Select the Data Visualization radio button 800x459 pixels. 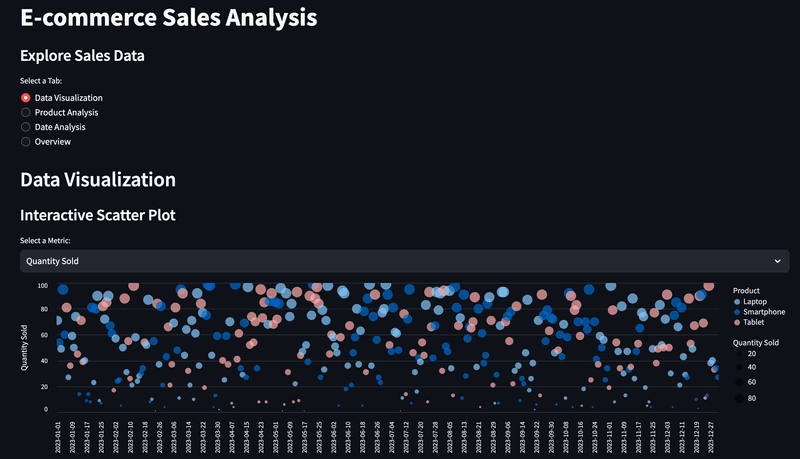pos(26,97)
